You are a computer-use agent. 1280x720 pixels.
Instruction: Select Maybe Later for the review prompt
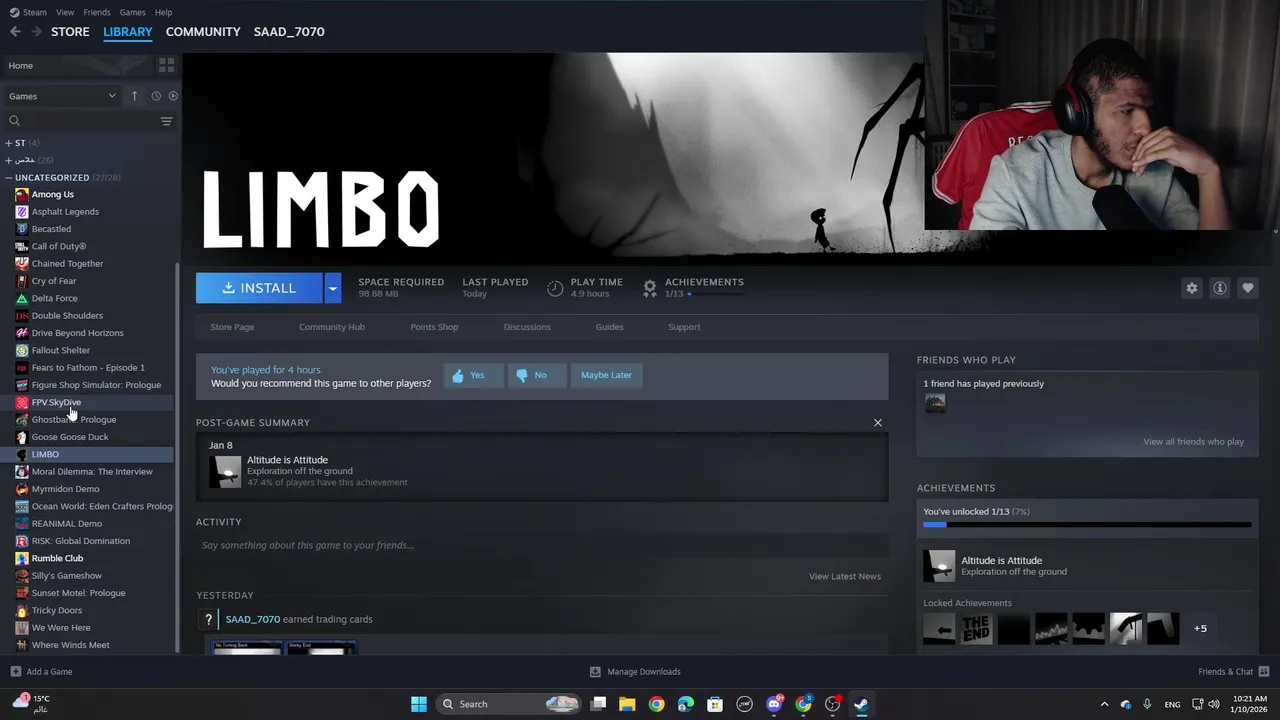[x=606, y=375]
